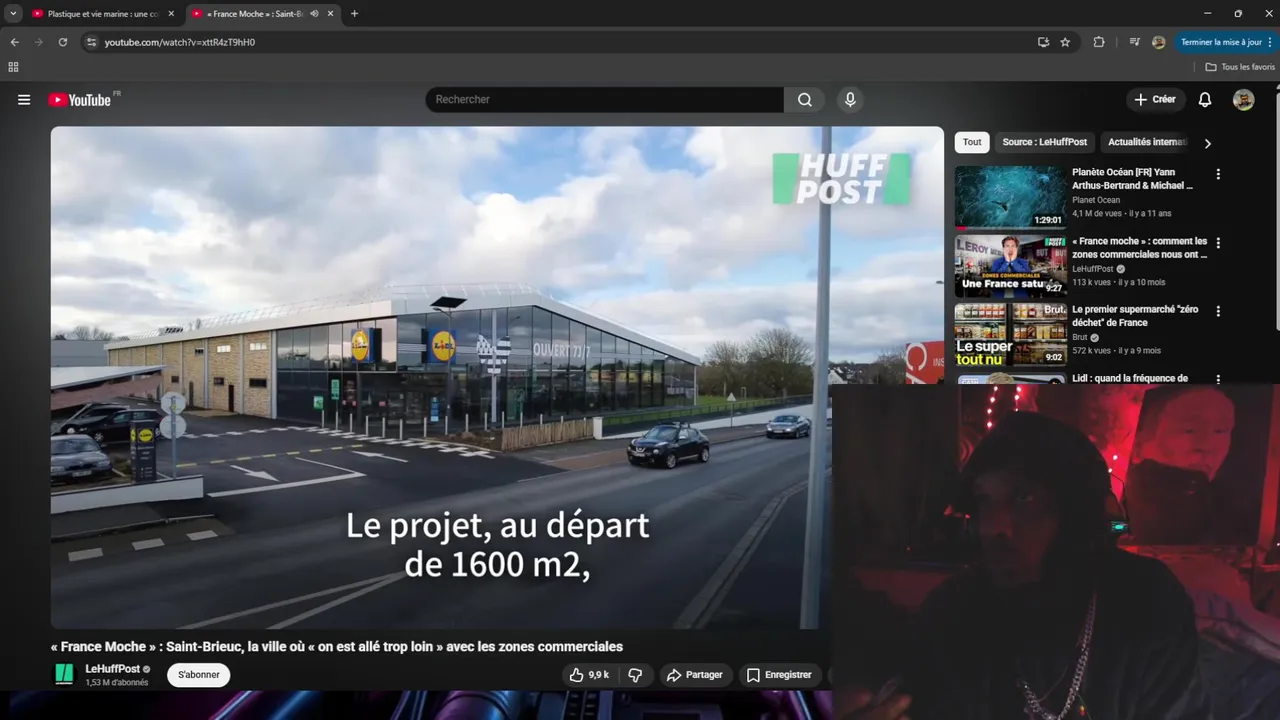Viewport: 1280px width, 720px height.
Task: Open the Chrome extensions puzzle icon
Action: tap(1099, 42)
